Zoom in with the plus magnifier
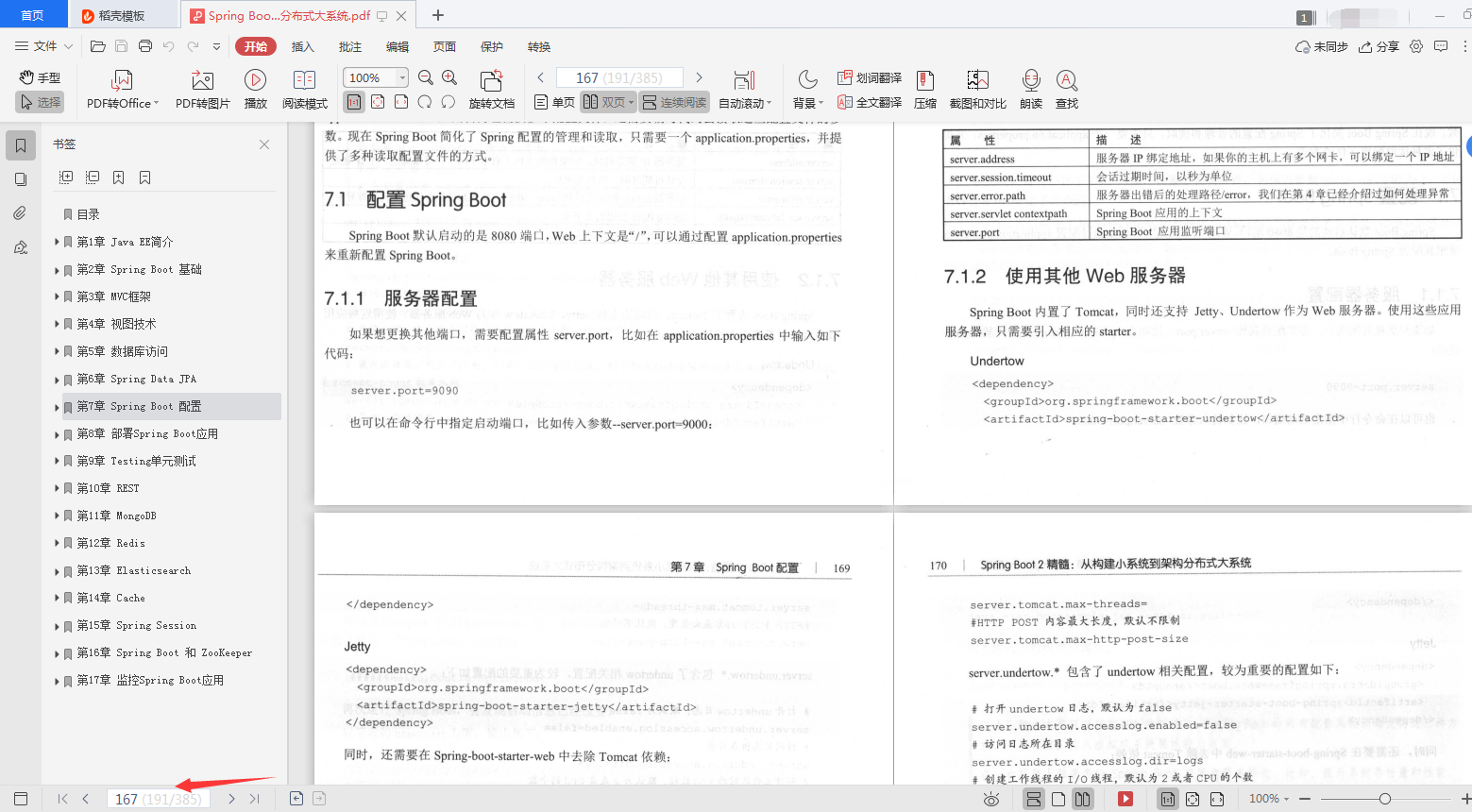 point(449,77)
